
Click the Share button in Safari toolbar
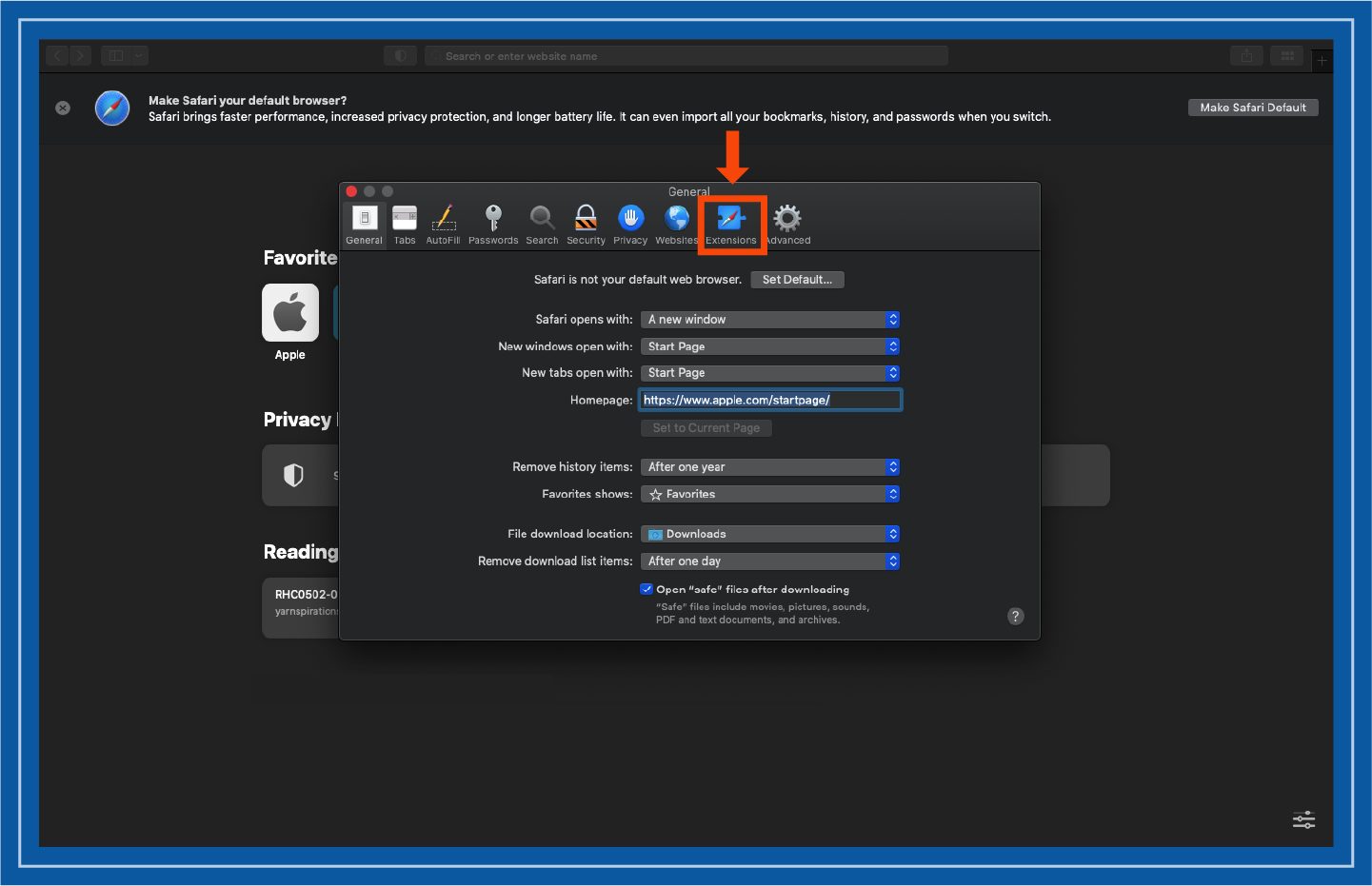(x=1246, y=56)
